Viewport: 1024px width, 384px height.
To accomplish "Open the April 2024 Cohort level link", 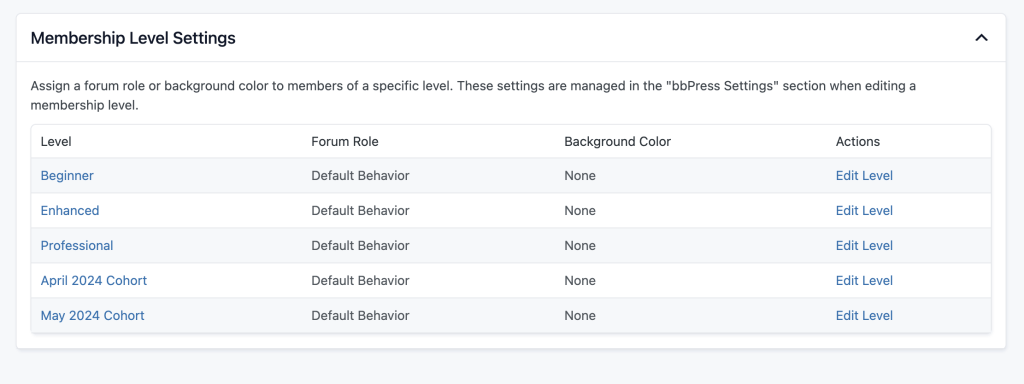I will [x=94, y=280].
